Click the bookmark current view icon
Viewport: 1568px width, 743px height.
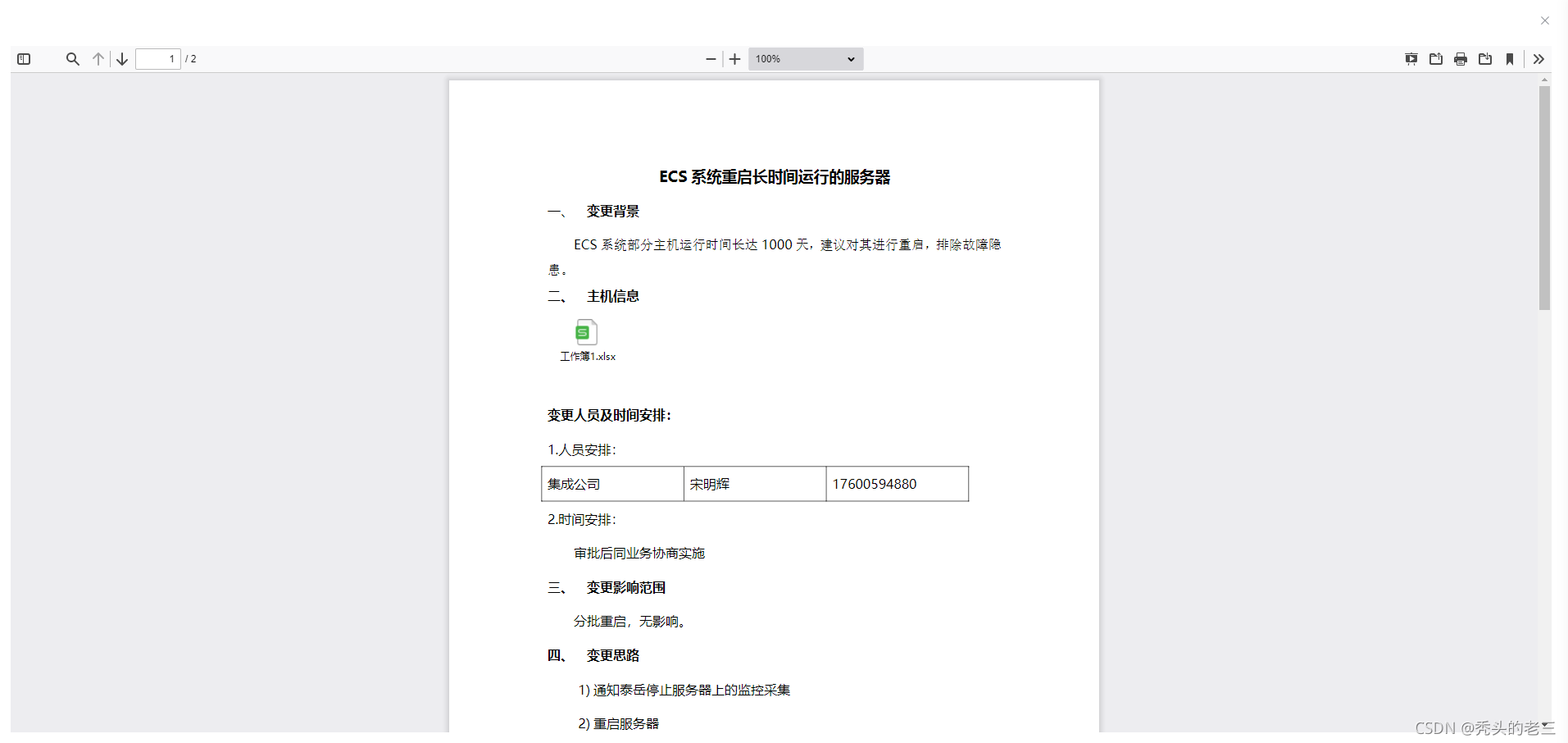point(1510,59)
